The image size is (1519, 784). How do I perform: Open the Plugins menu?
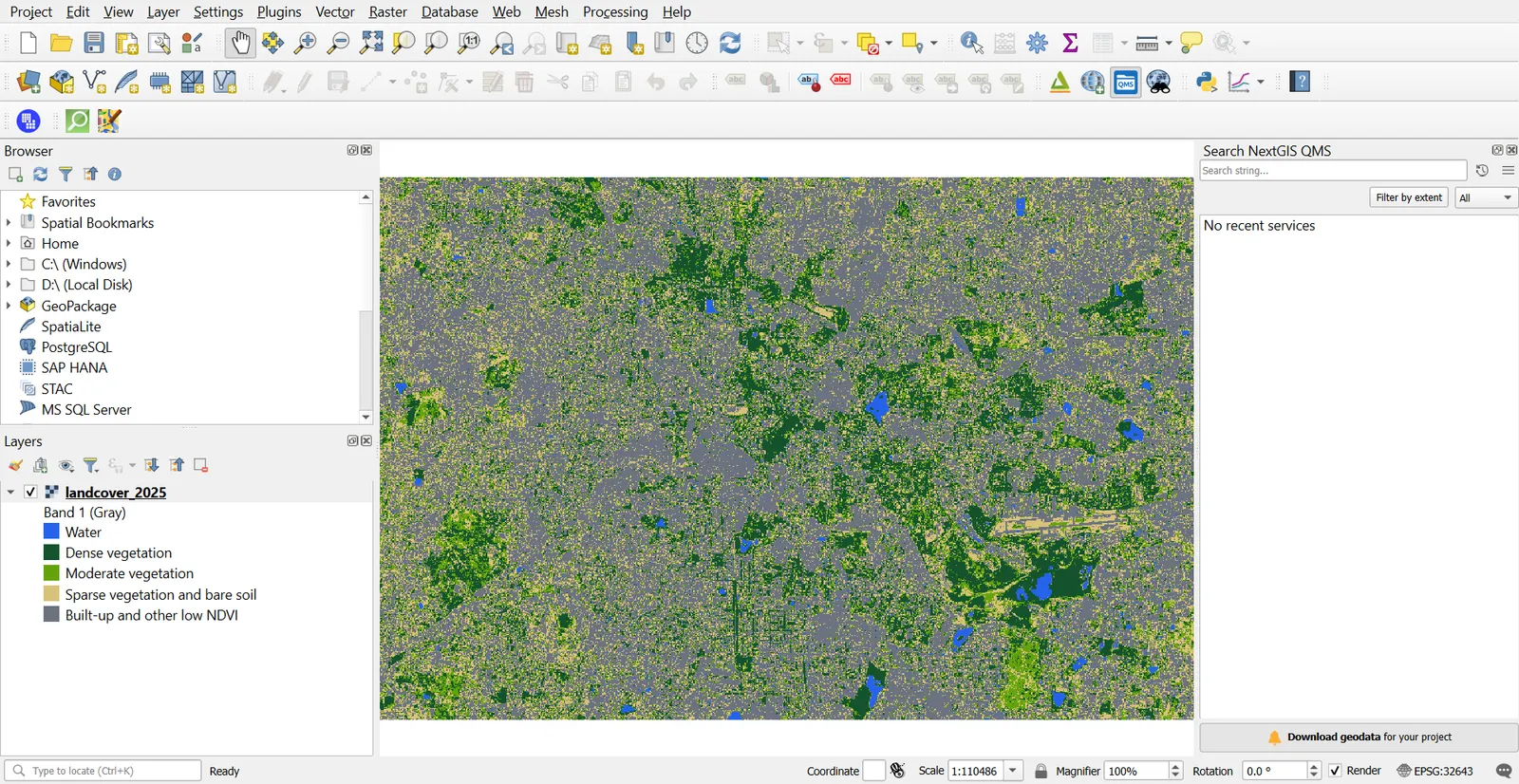click(279, 11)
